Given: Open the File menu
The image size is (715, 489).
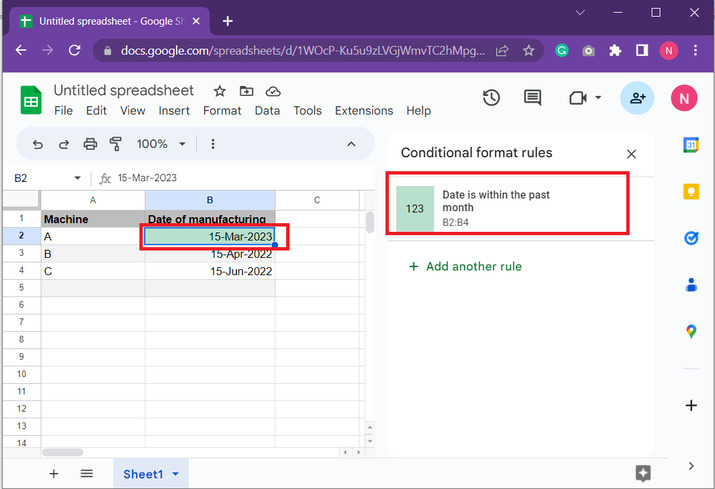Looking at the screenshot, I should pos(63,111).
